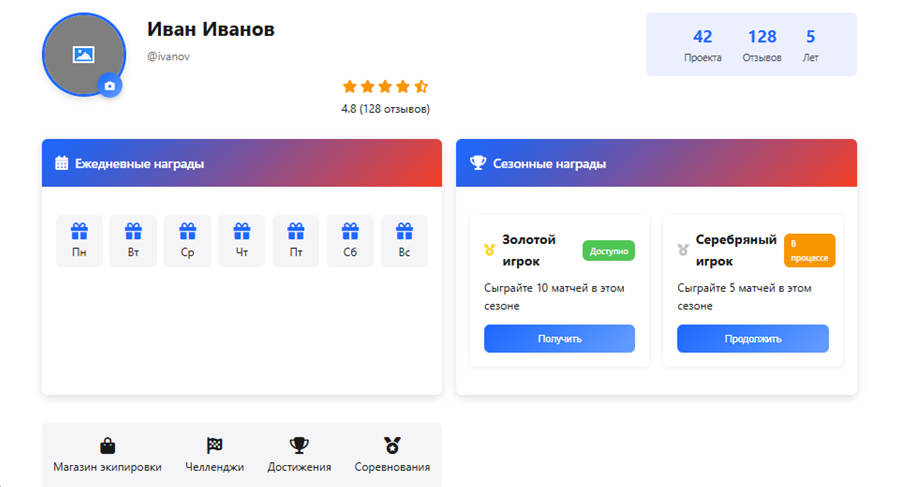Click the Серебряный игрок title
This screenshot has width=901, height=487.
pyautogui.click(x=736, y=250)
